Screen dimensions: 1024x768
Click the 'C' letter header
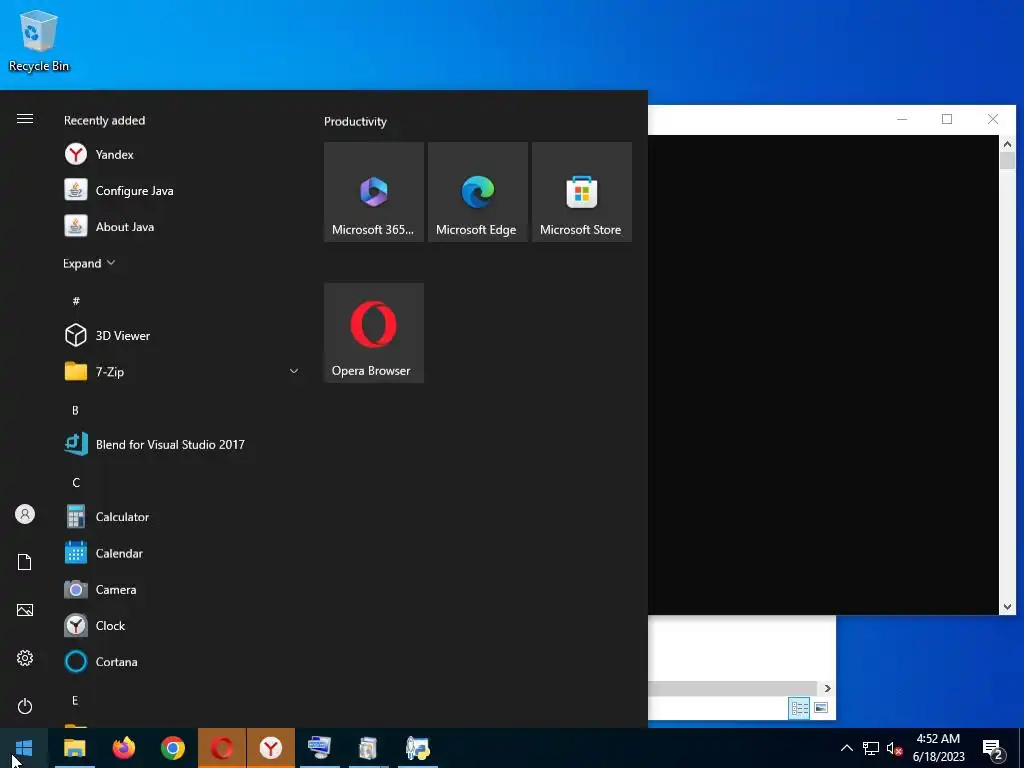pyautogui.click(x=76, y=483)
